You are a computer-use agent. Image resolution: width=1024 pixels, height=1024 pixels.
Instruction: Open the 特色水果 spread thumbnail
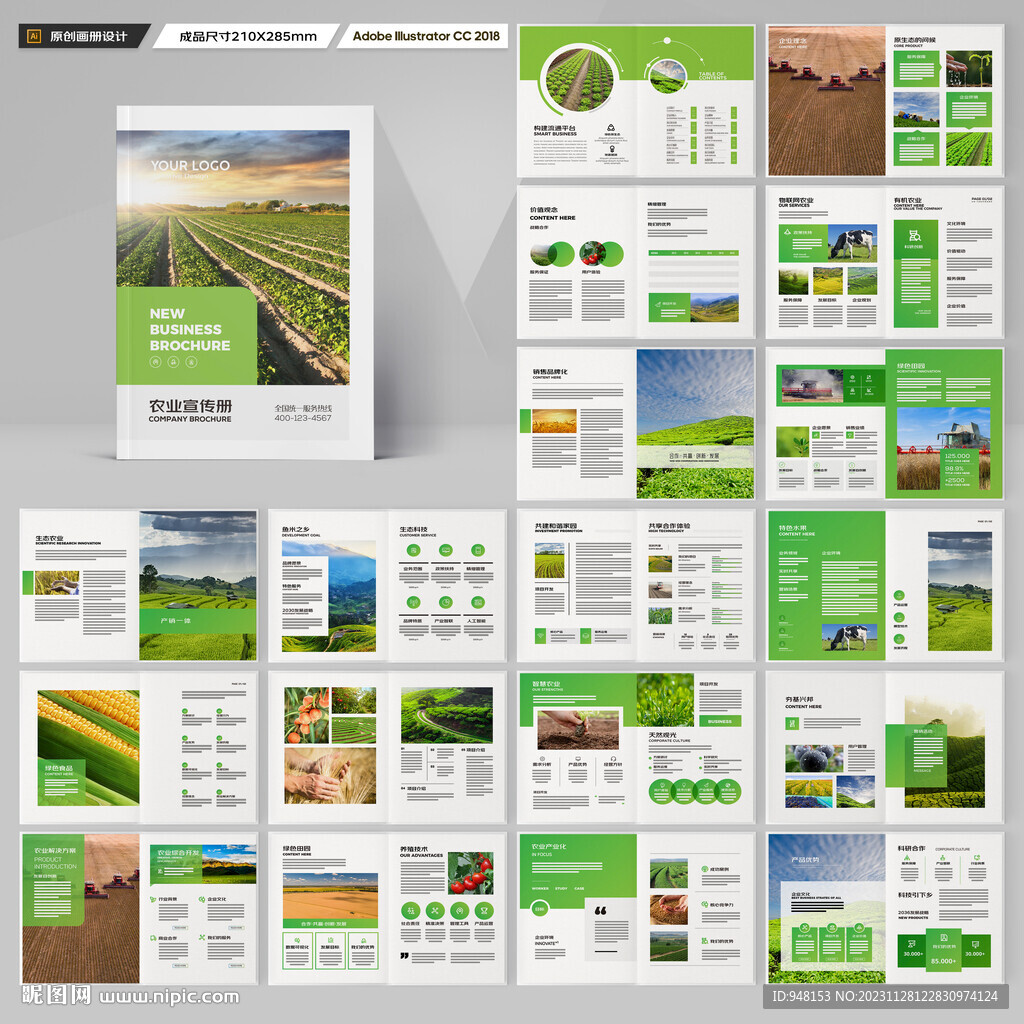[x=885, y=585]
